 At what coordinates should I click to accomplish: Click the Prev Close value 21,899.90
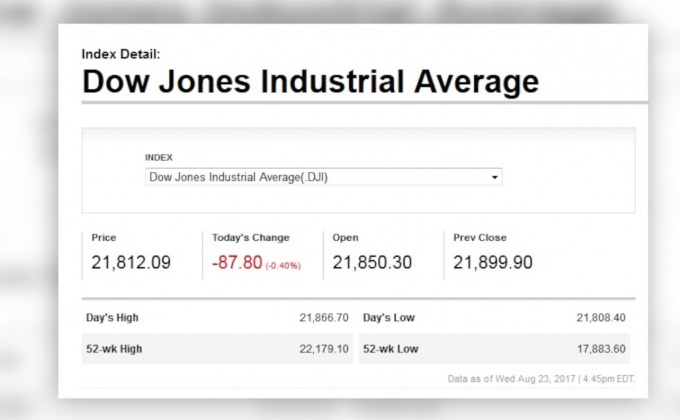coord(493,263)
